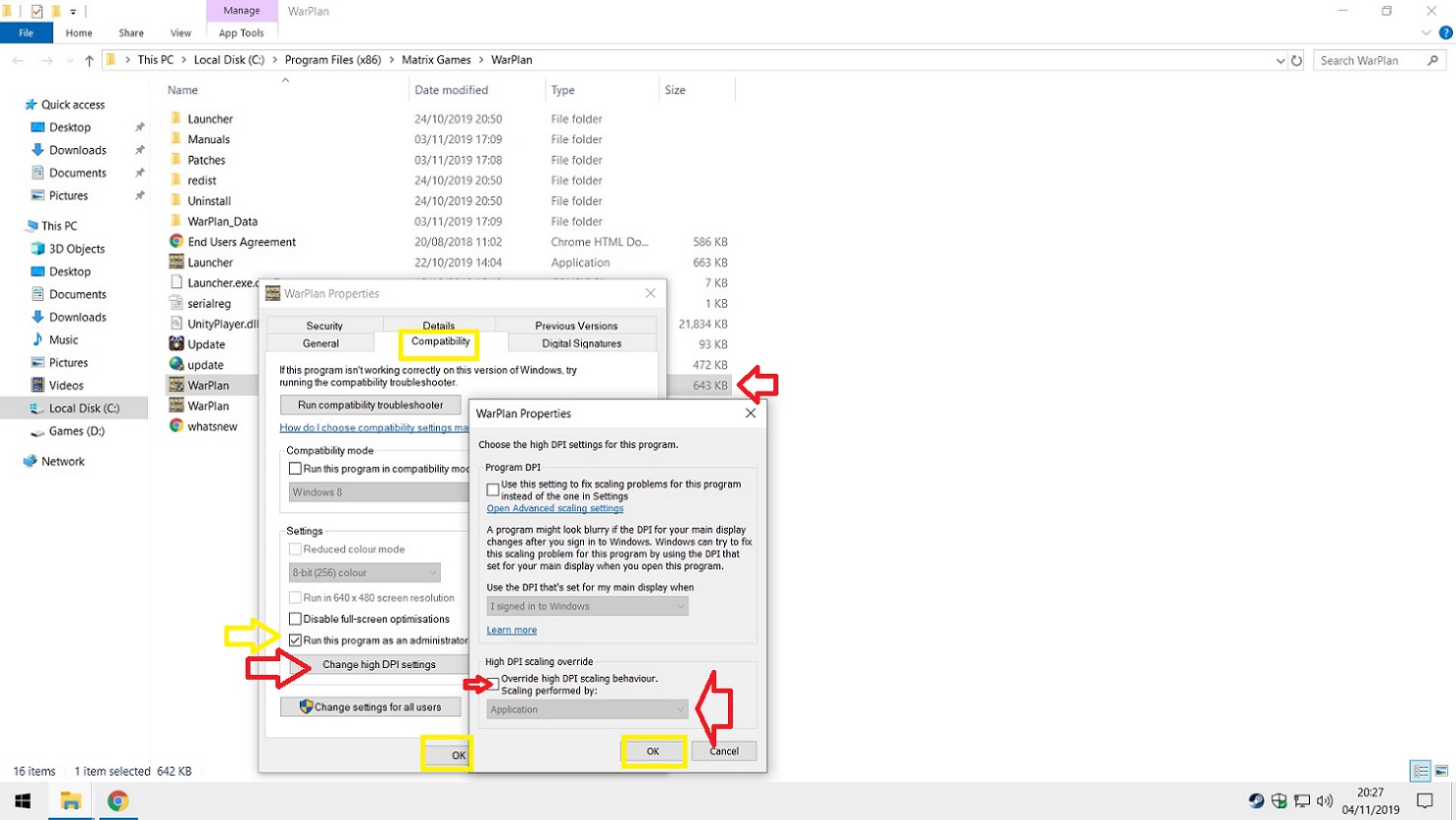Viewport: 1456px width, 820px height.
Task: Expand the ribbon with the chevron
Action: point(1426,33)
